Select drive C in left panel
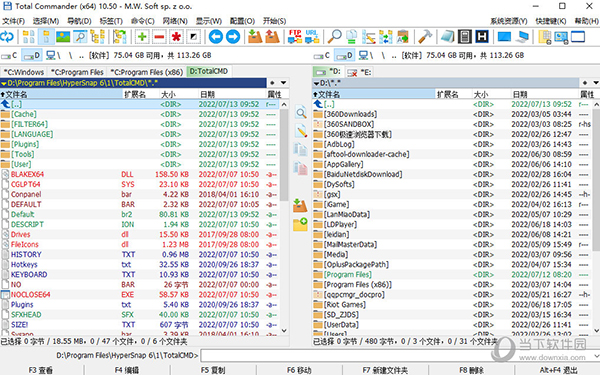The width and height of the screenshot is (600, 375). (9, 55)
